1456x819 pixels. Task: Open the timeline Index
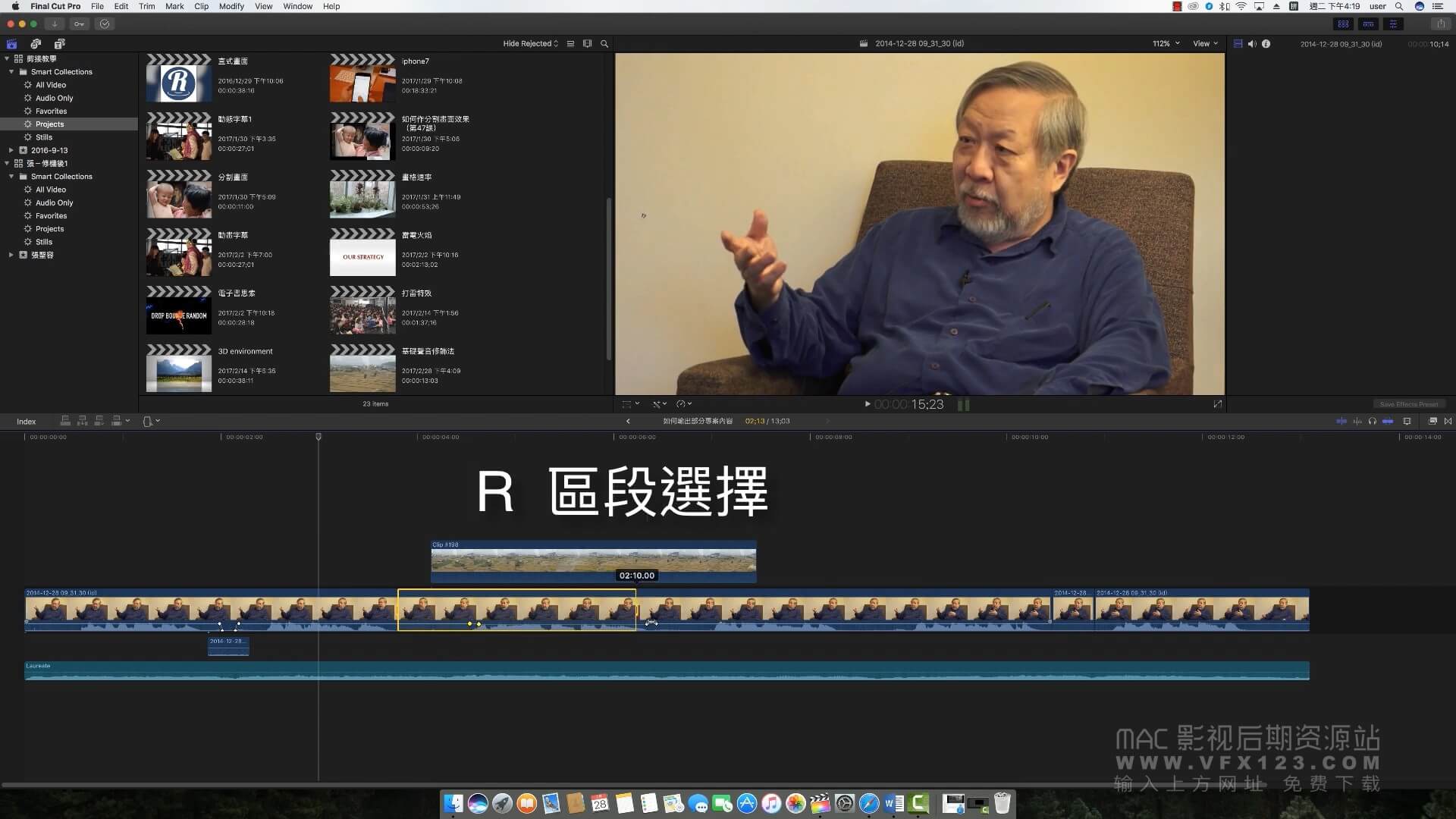(27, 421)
